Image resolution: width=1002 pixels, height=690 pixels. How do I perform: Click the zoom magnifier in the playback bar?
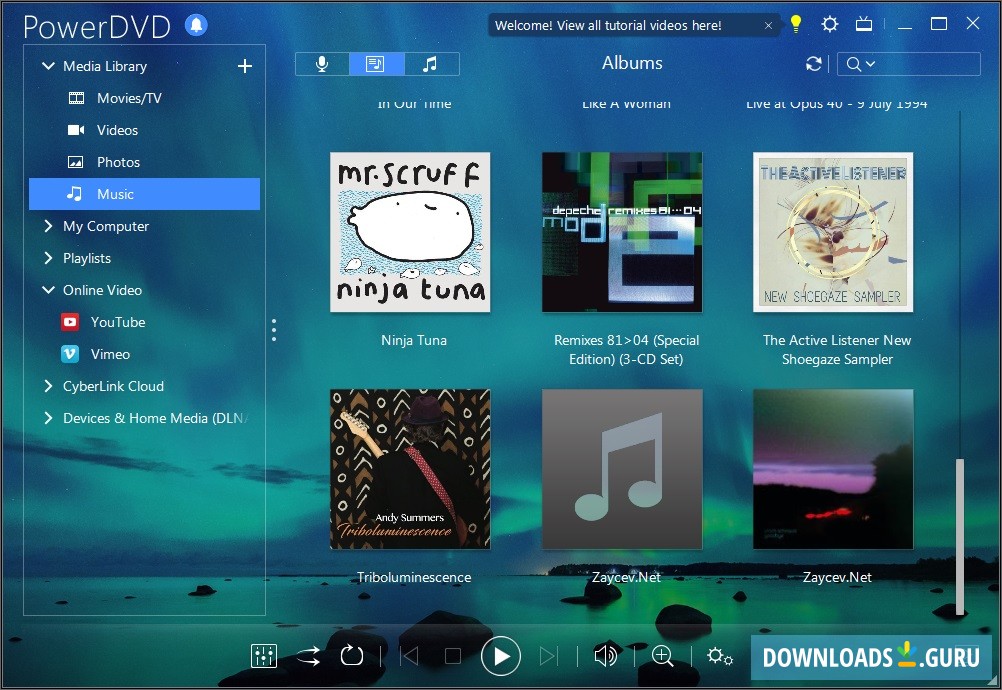click(x=663, y=656)
